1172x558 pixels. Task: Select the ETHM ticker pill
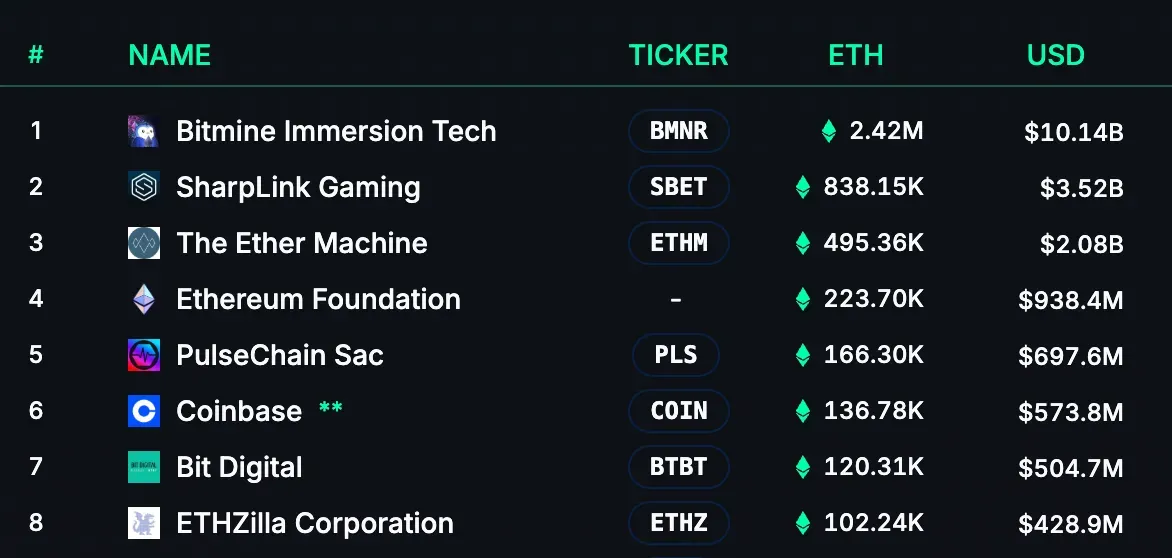[679, 243]
